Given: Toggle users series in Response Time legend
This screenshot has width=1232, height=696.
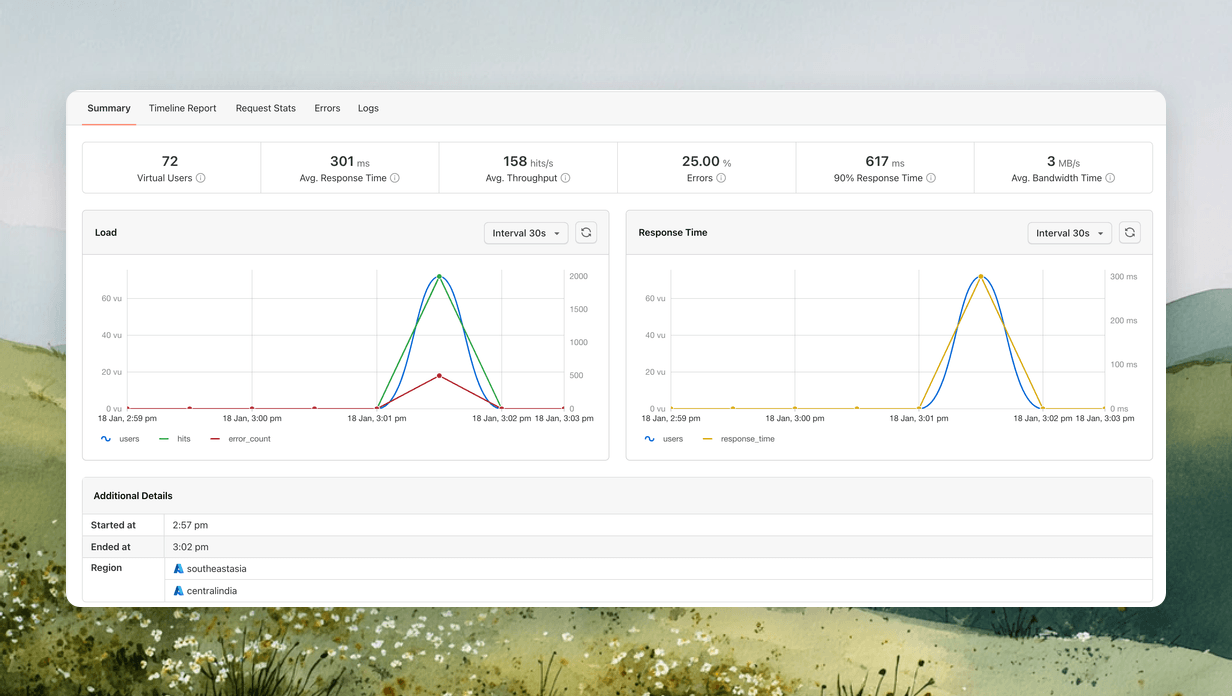Looking at the screenshot, I should click(663, 439).
